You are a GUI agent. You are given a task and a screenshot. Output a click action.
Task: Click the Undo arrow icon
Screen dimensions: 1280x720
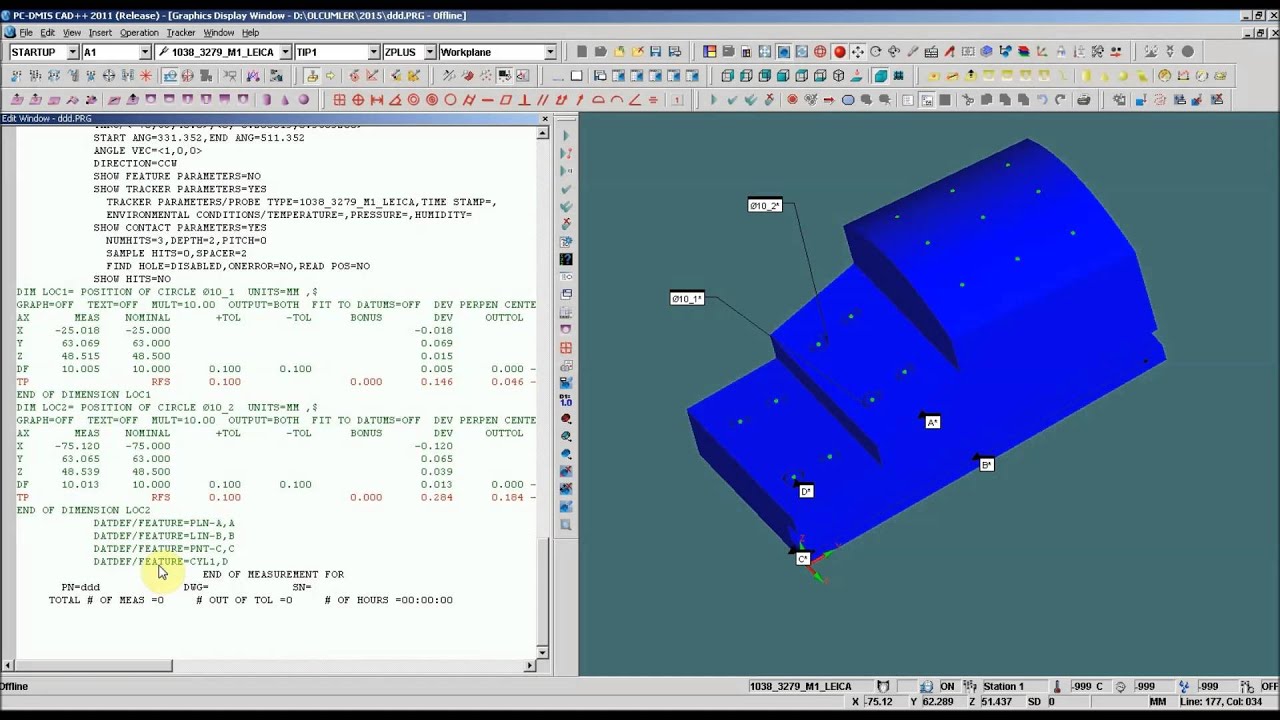pos(1041,100)
